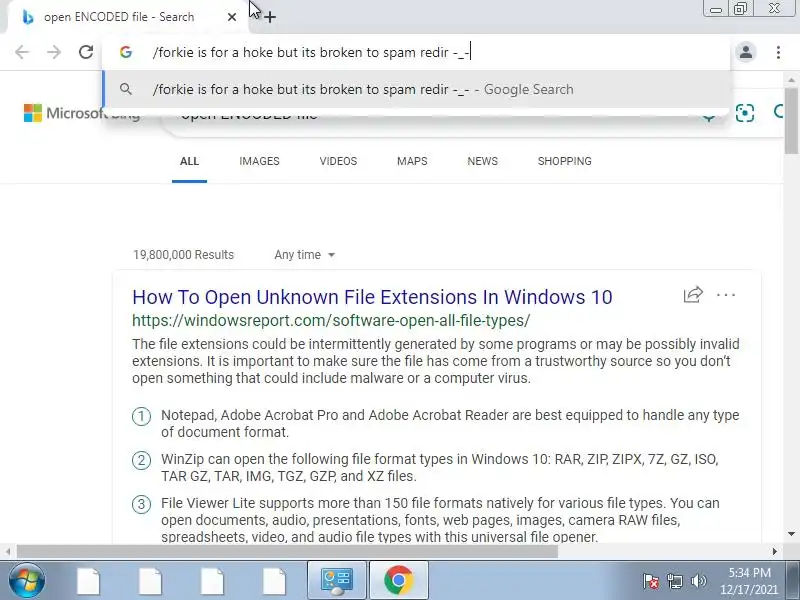Click the scroll-up arrow on the page
The width and height of the screenshot is (800, 600).
tap(791, 80)
